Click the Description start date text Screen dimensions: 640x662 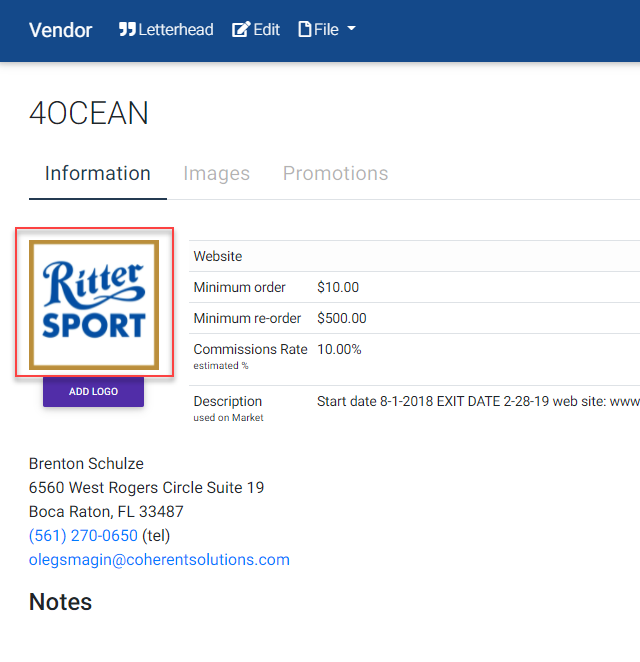point(478,401)
